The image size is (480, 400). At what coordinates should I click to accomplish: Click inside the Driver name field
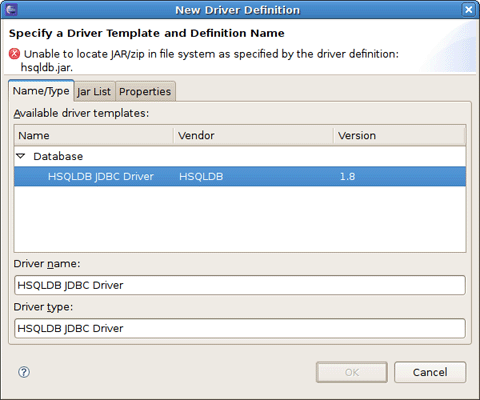click(x=240, y=285)
